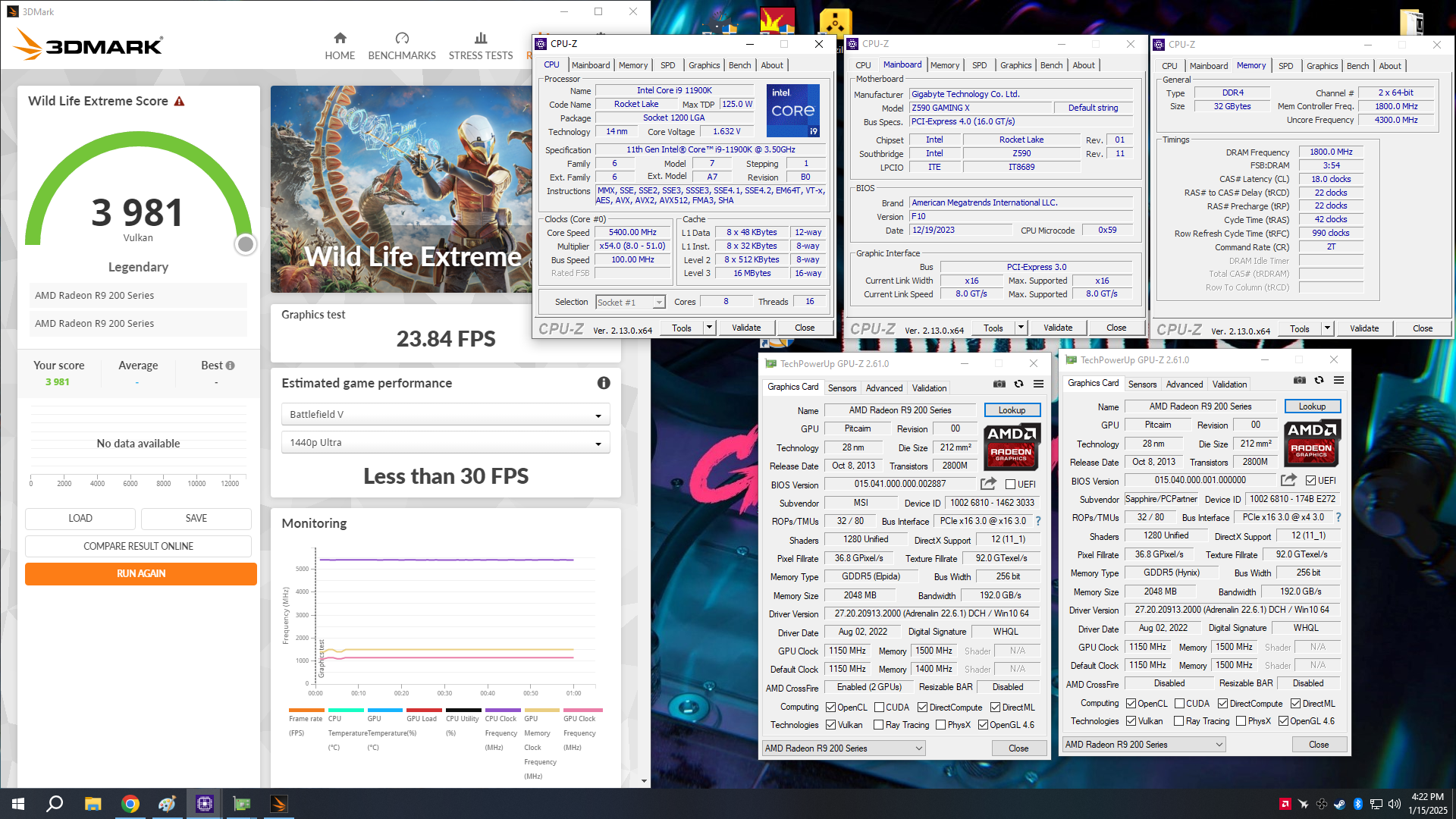The image size is (1456, 819).
Task: Switch to Graphics tab in third CPU-Z
Action: (1322, 66)
